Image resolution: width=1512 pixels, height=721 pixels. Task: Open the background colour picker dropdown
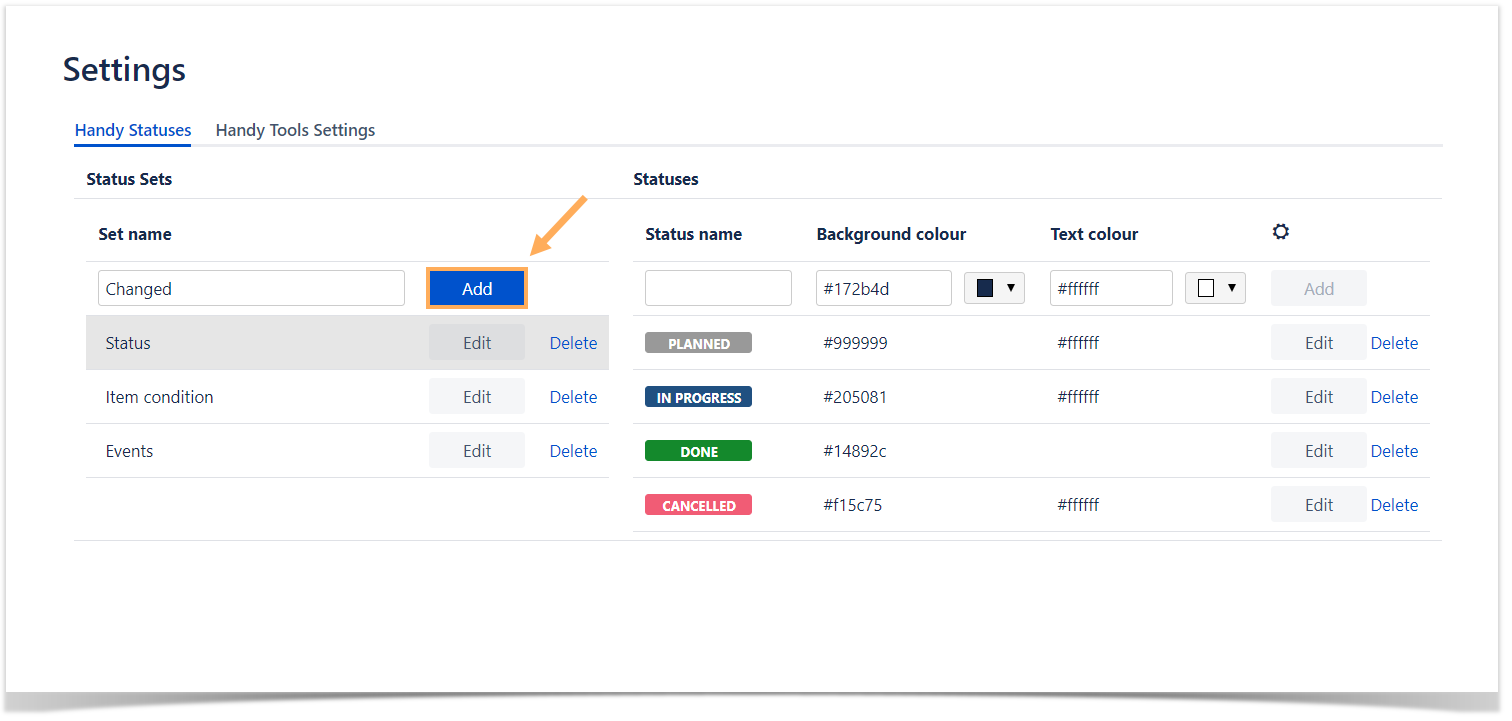click(1010, 288)
